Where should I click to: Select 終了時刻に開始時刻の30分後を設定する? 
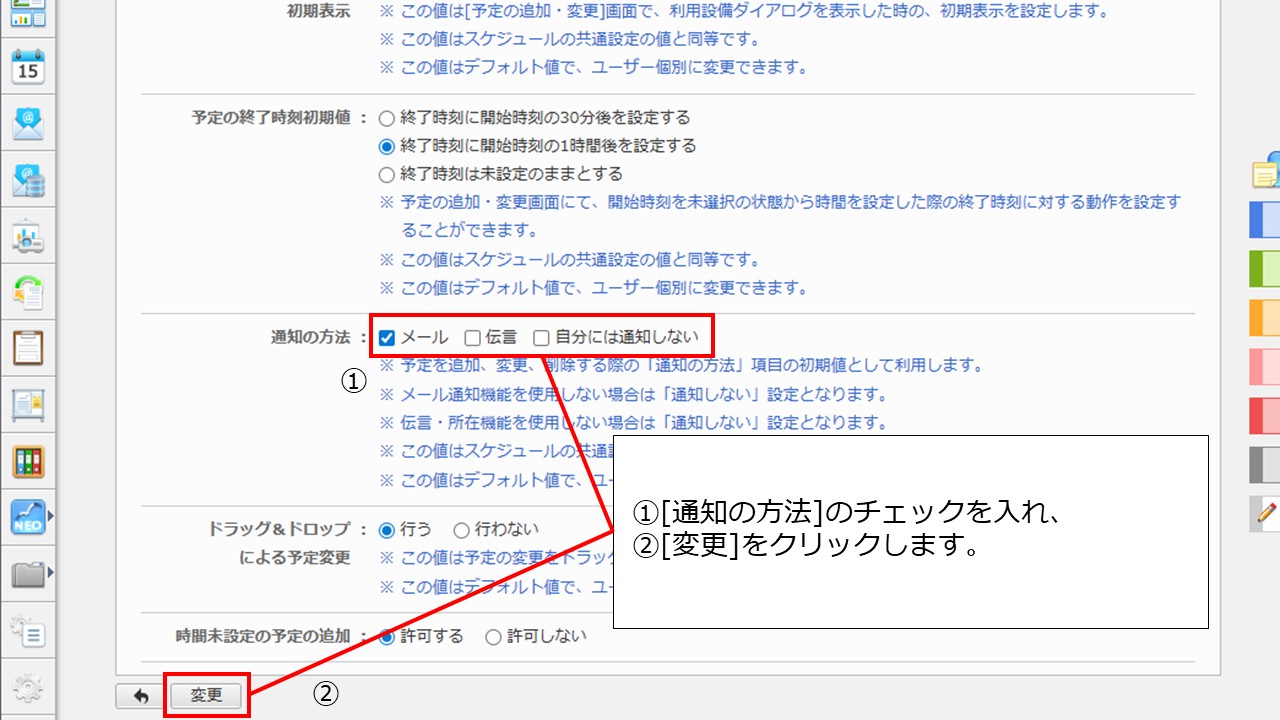(x=387, y=118)
